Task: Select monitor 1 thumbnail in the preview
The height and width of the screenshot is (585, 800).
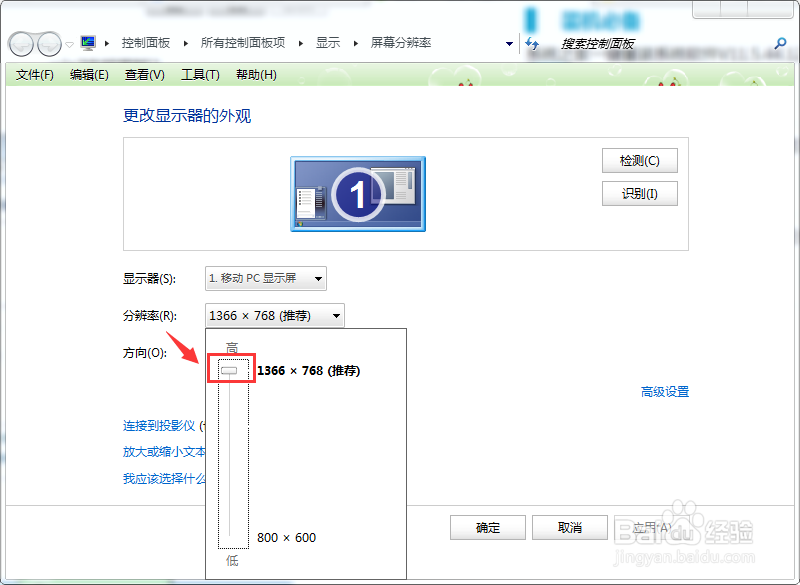Action: click(358, 194)
